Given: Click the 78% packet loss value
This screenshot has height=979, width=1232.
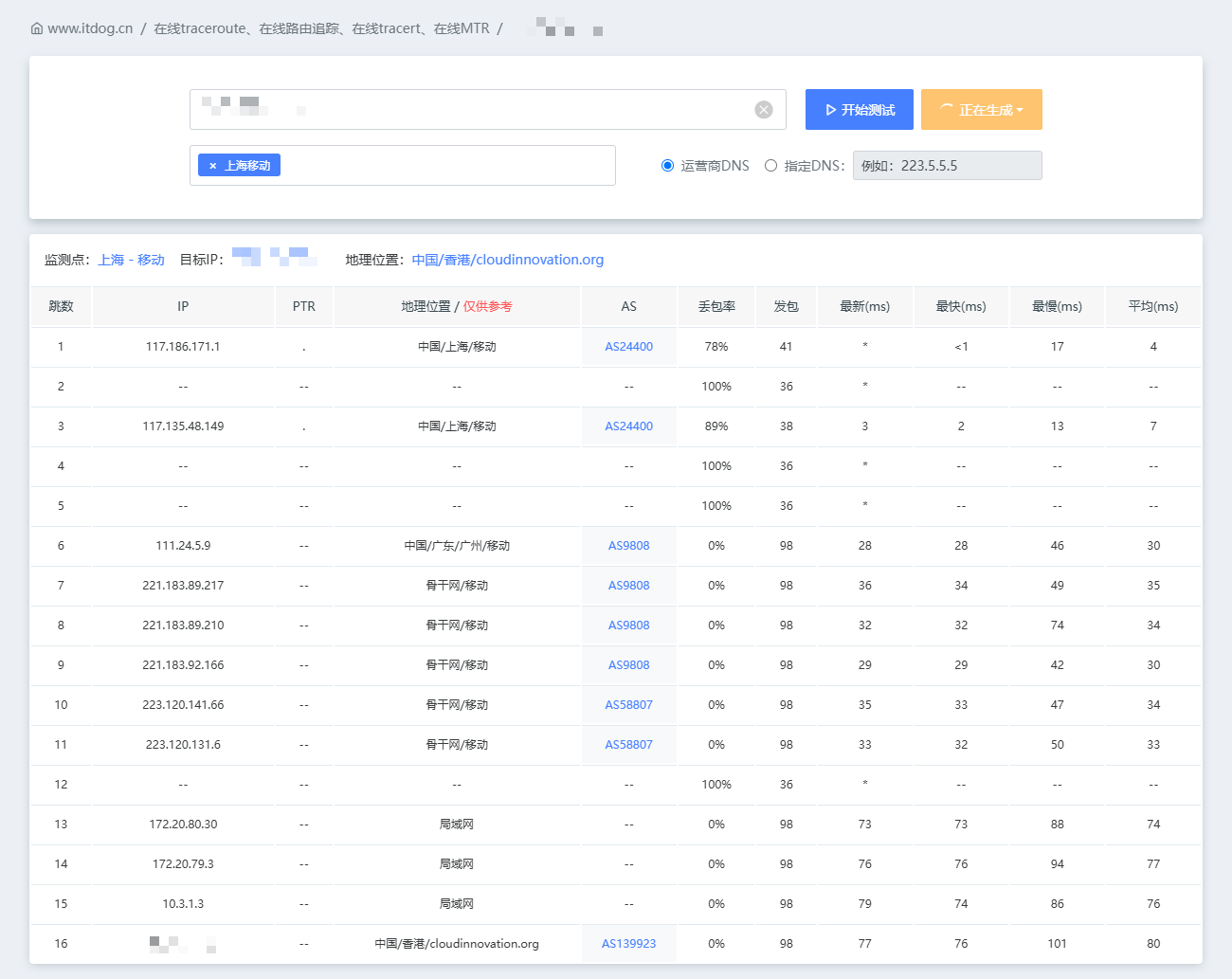Looking at the screenshot, I should click(x=716, y=347).
